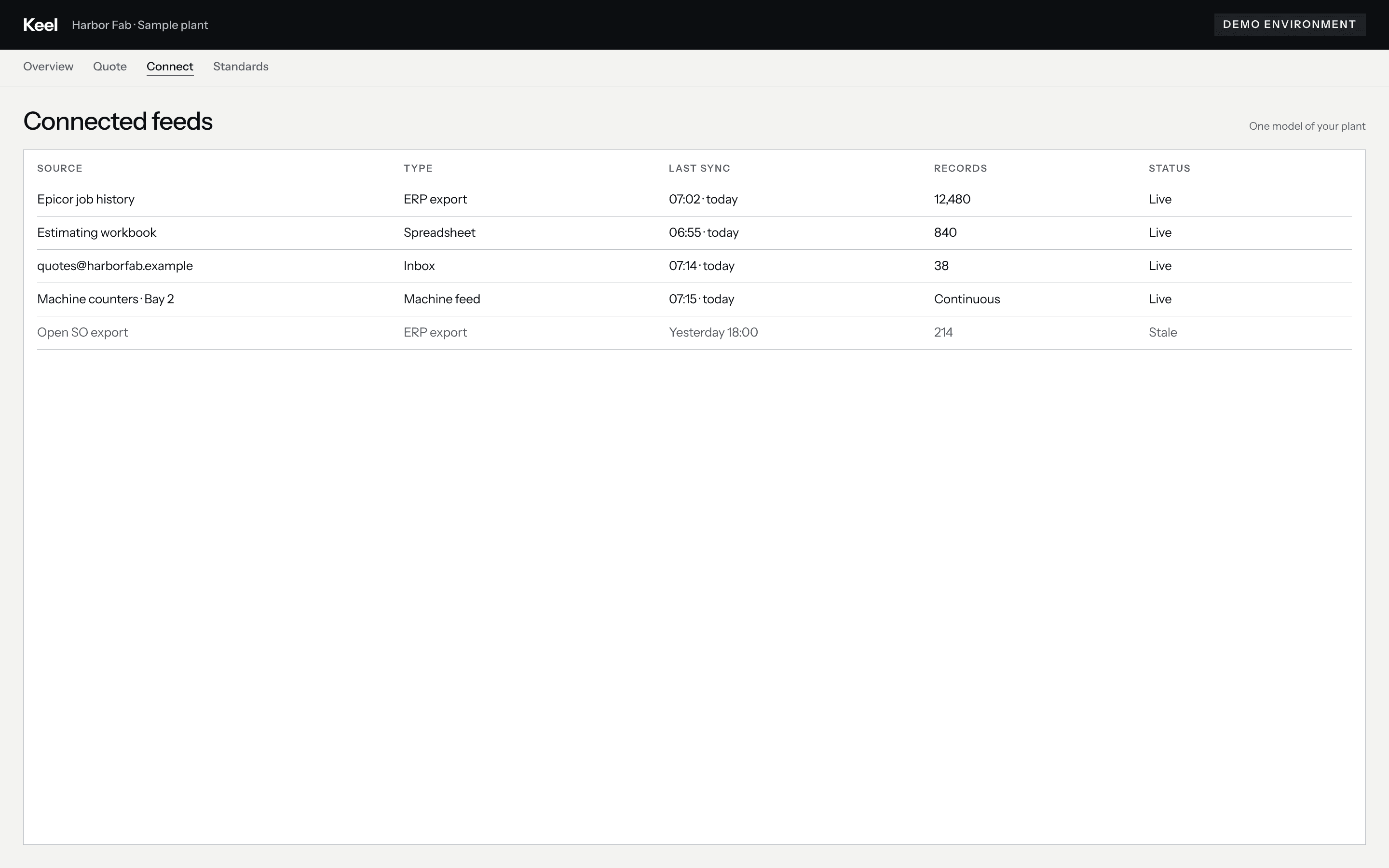1389x868 pixels.
Task: Click ERP export type for Open SO row
Action: (x=435, y=332)
